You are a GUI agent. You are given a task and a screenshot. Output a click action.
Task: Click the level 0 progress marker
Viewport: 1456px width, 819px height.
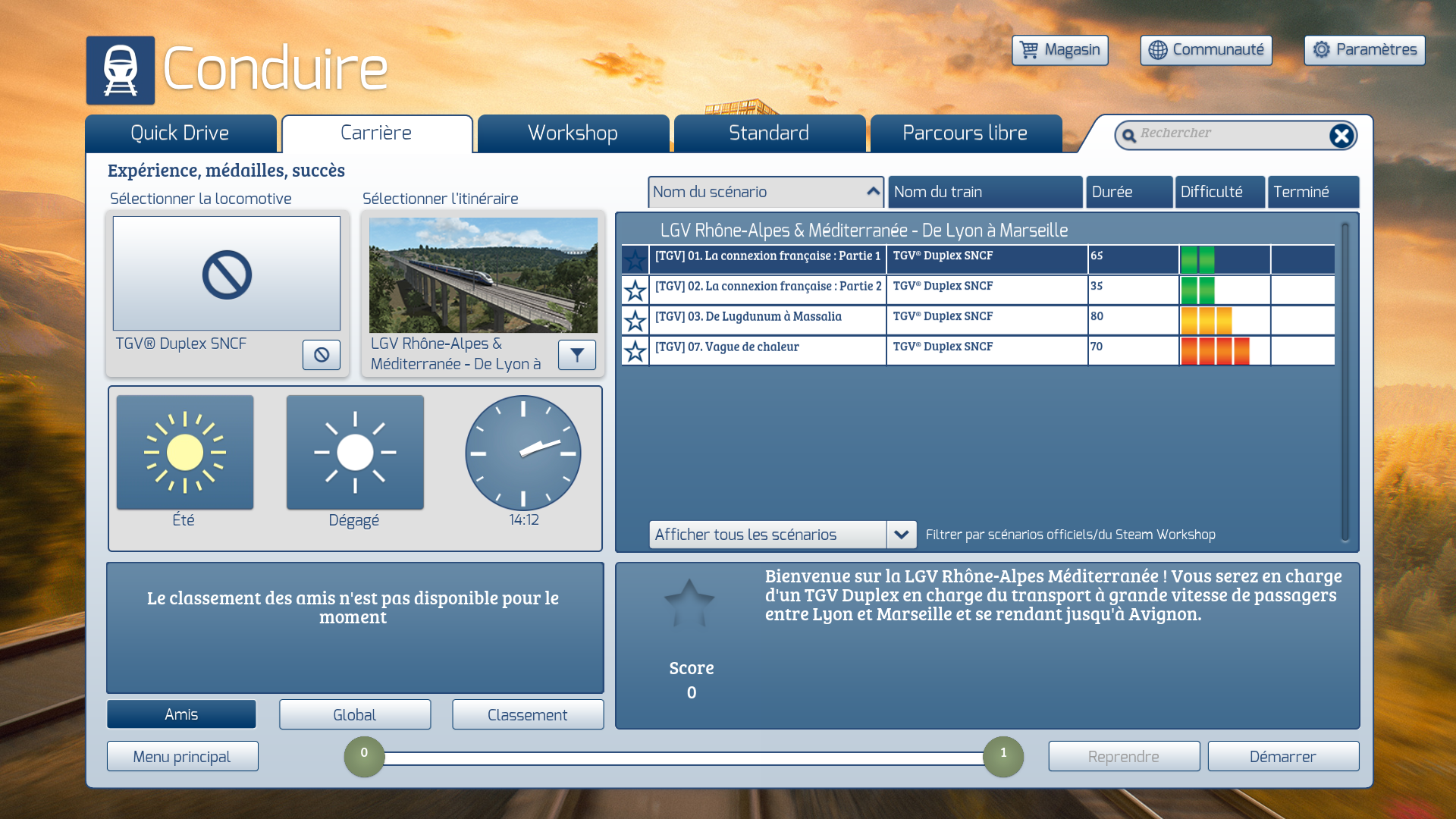coord(364,756)
